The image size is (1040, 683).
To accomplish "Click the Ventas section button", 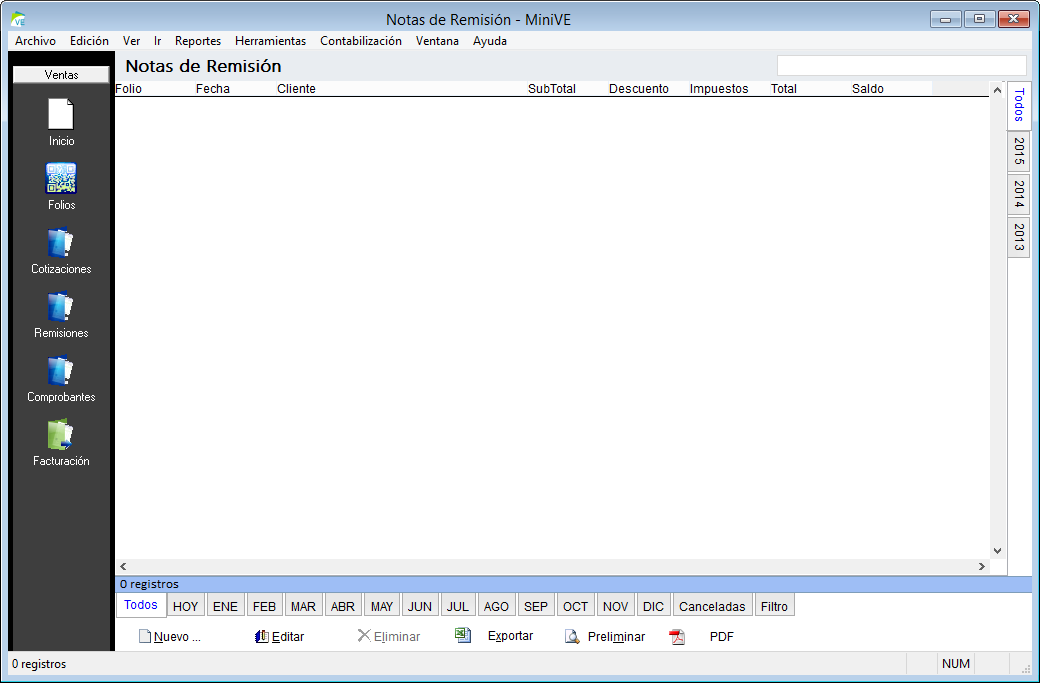I will (x=61, y=75).
